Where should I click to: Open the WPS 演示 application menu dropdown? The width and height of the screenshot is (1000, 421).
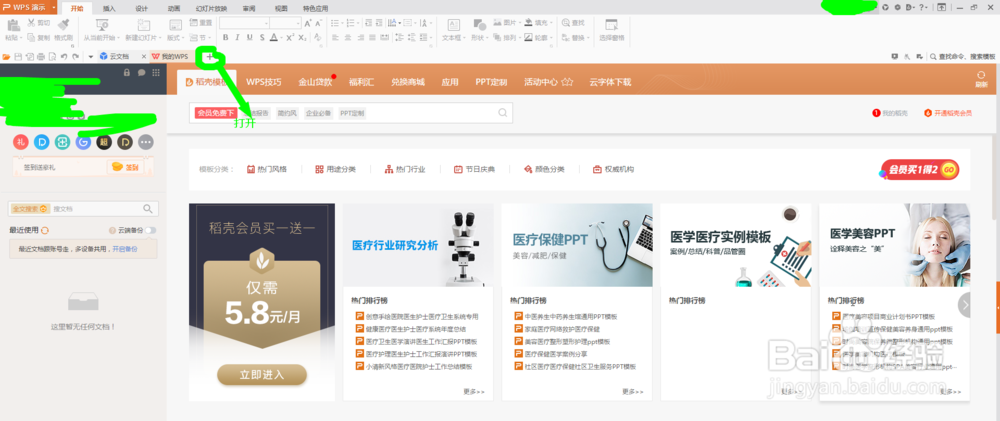[x=52, y=7]
